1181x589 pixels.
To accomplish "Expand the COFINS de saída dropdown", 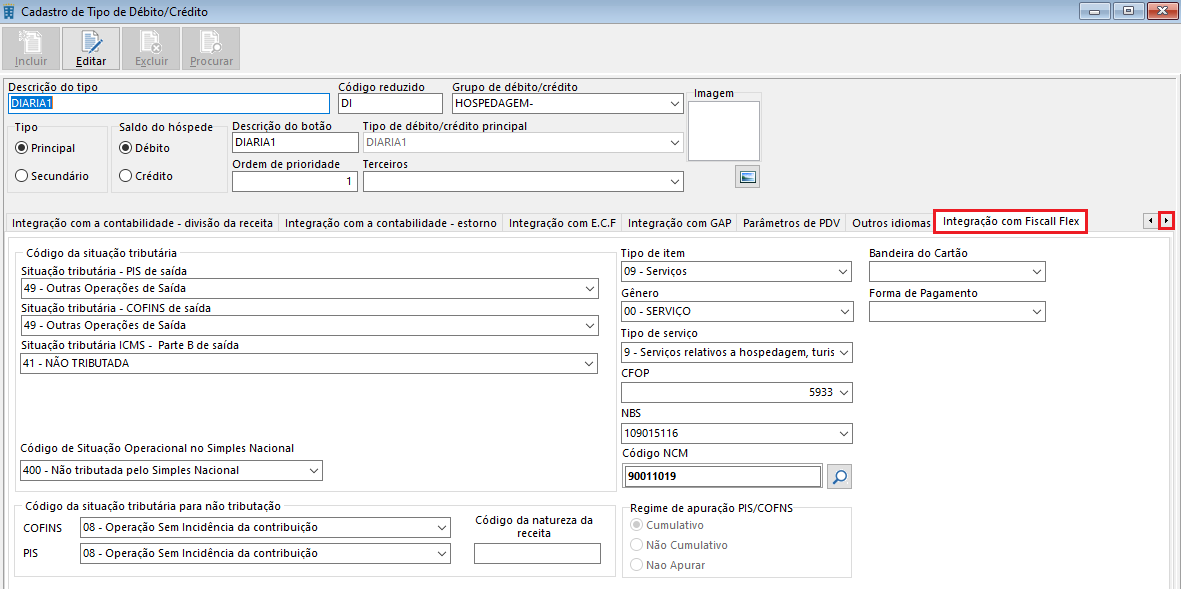I will 589,325.
